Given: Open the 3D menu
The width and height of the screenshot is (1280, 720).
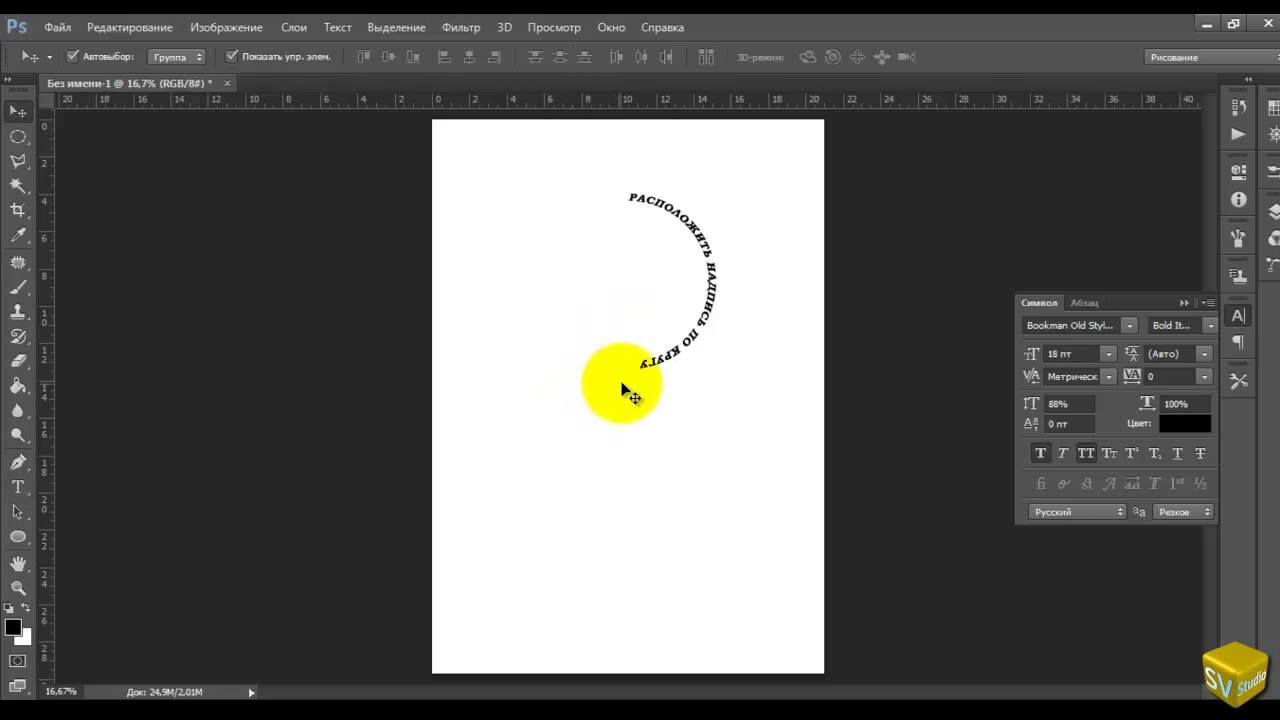Looking at the screenshot, I should point(504,27).
